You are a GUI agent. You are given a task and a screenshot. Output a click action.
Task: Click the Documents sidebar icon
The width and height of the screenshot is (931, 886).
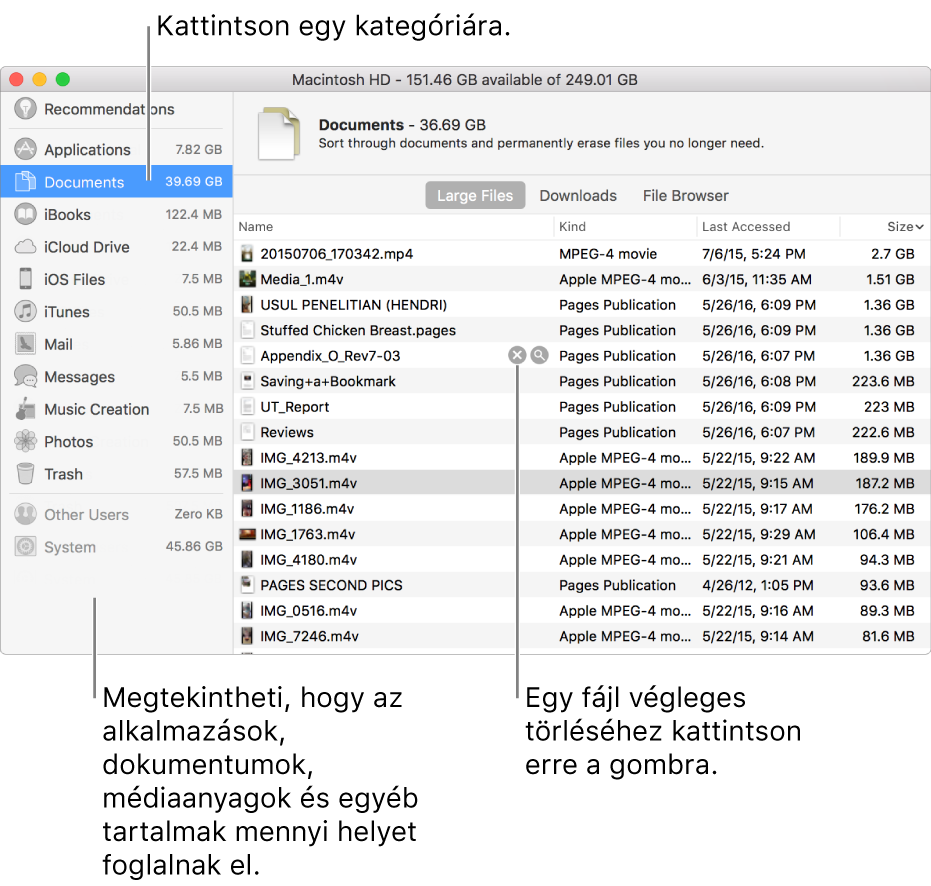click(26, 182)
